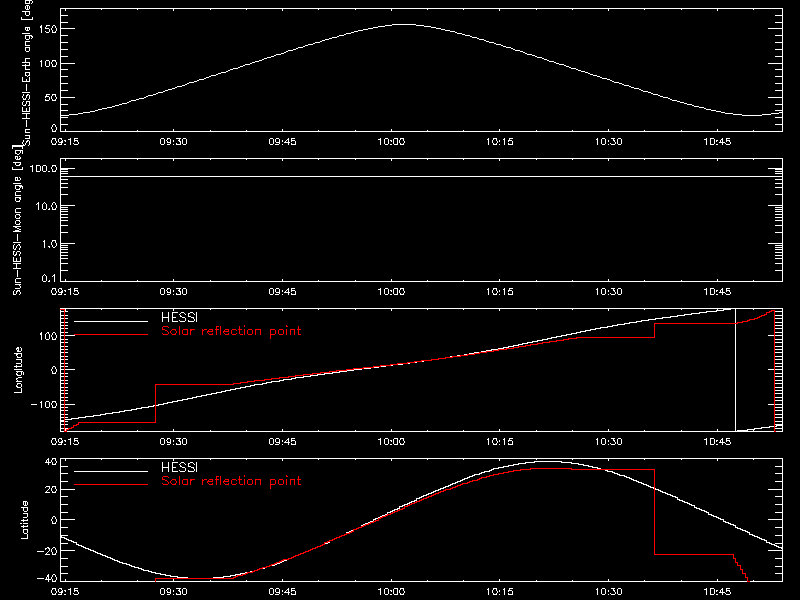Click 10:00 time label under Longitude plot

(391, 442)
